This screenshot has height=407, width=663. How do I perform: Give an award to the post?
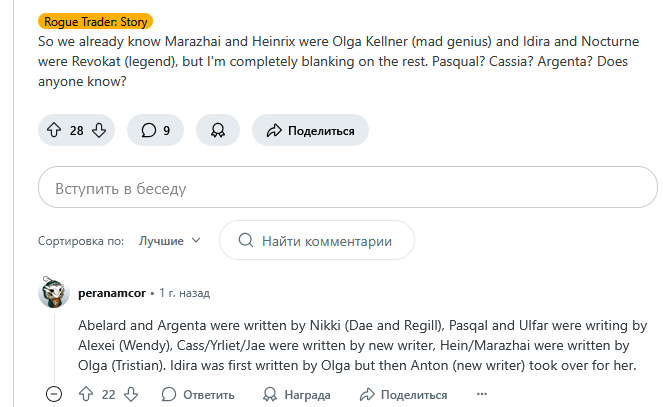217,130
